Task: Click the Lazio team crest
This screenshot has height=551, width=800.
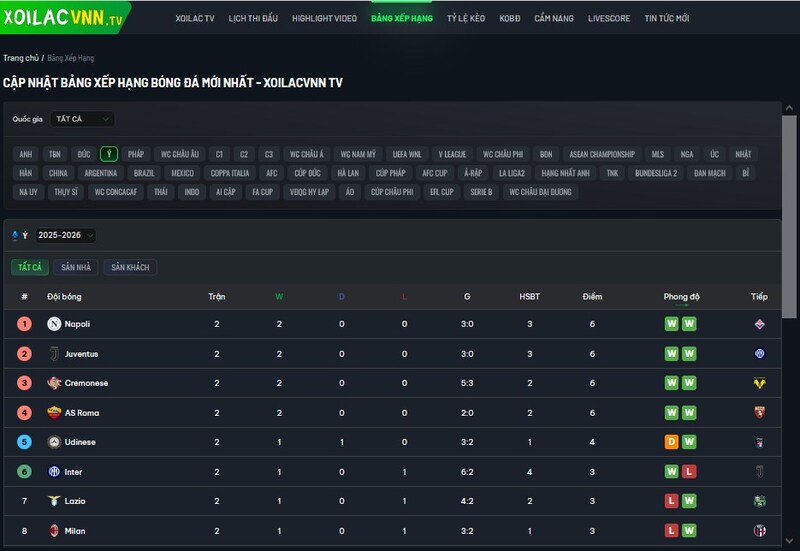Action: click(x=54, y=501)
